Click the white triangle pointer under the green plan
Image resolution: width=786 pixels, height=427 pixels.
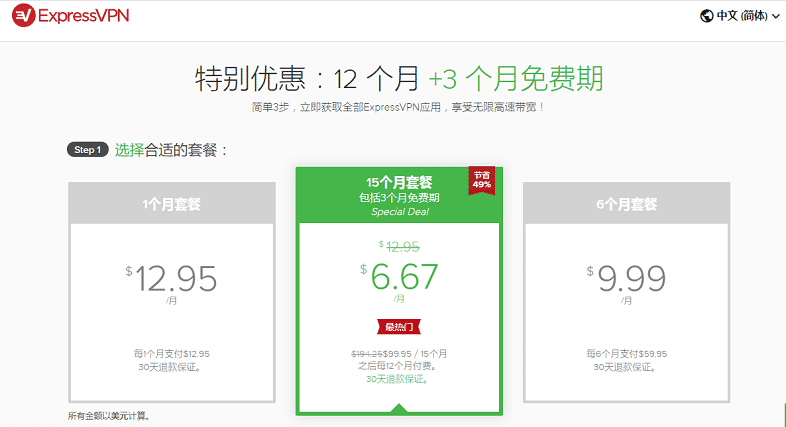point(398,408)
